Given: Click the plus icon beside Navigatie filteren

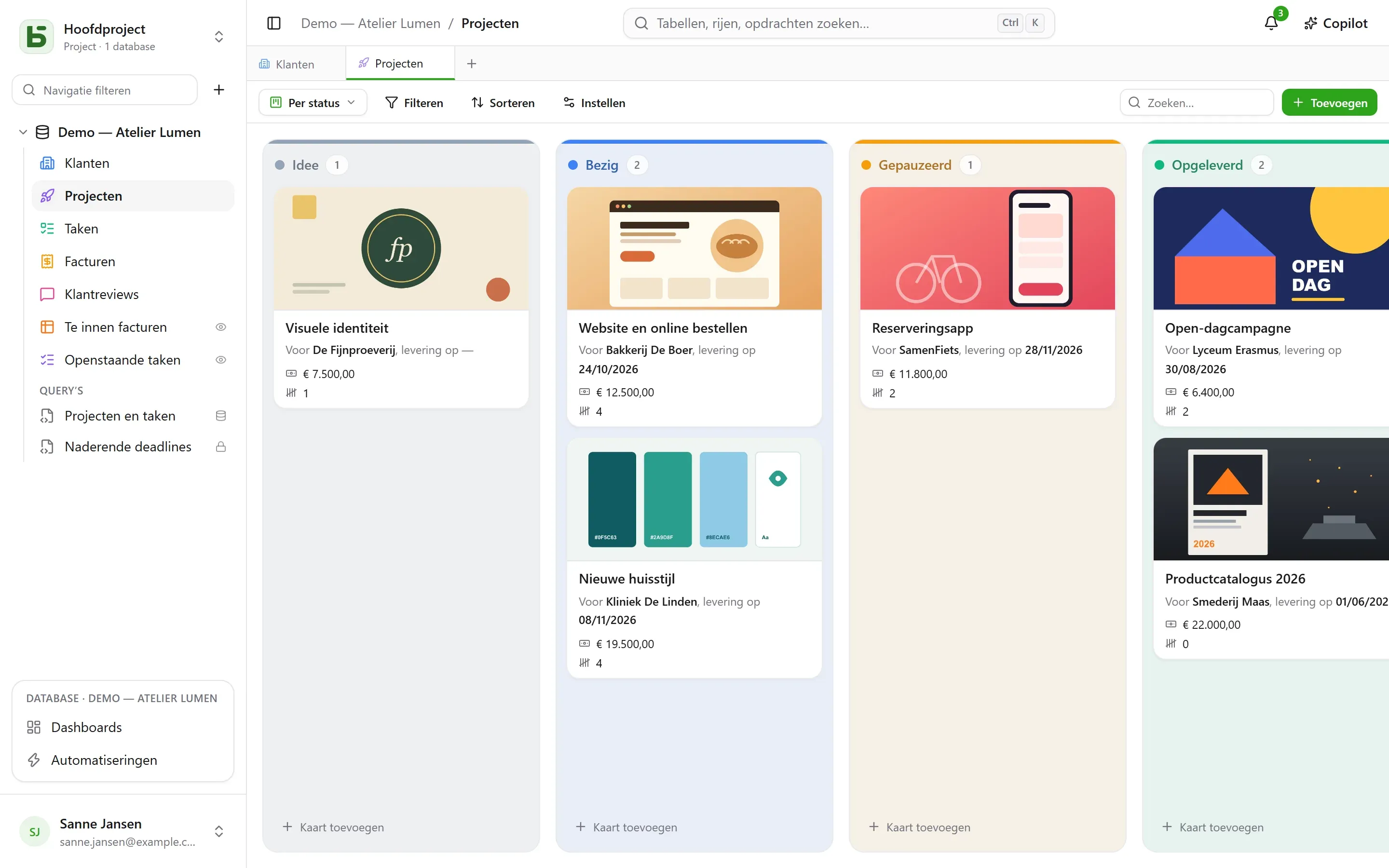Looking at the screenshot, I should coord(218,90).
